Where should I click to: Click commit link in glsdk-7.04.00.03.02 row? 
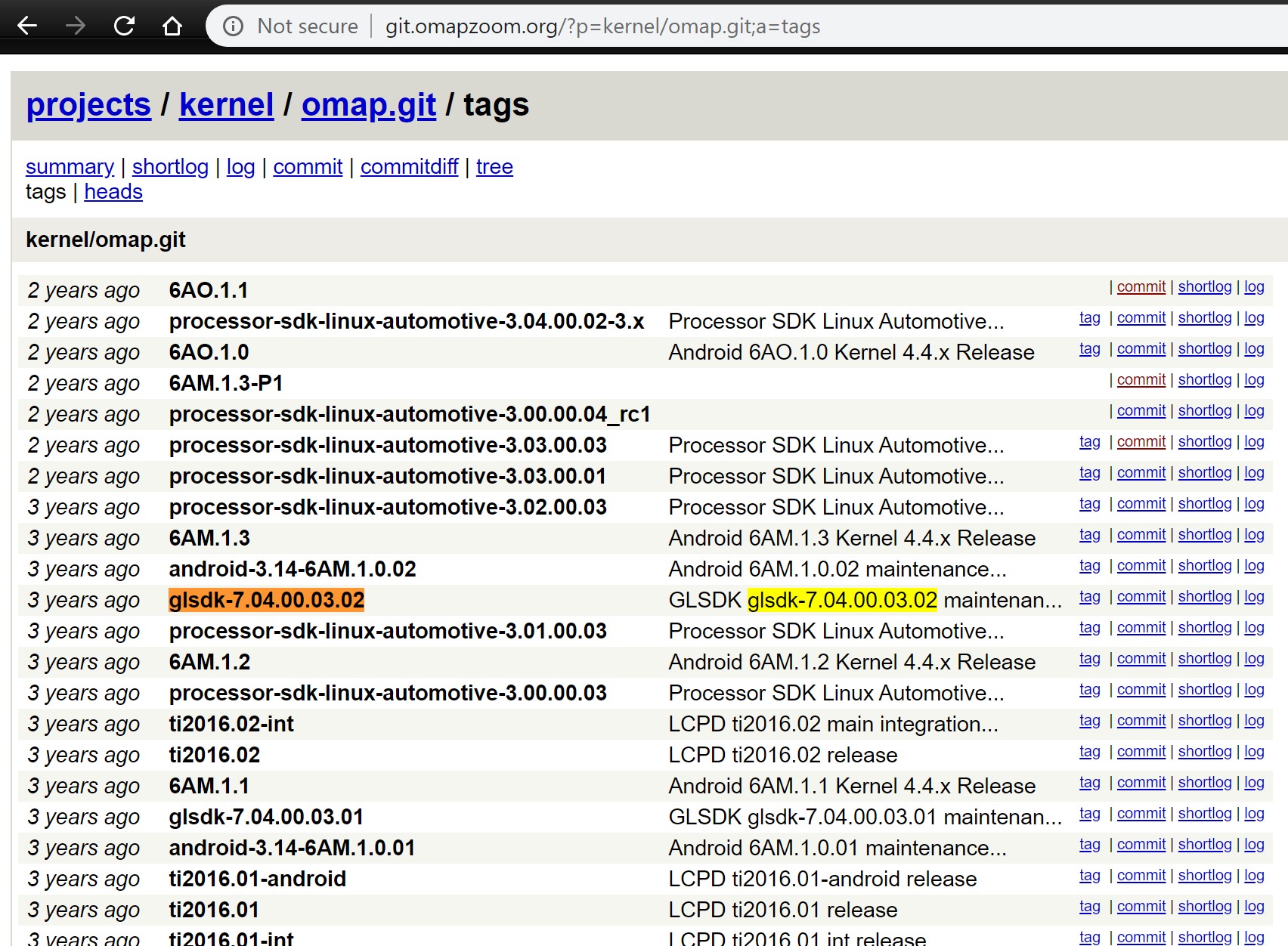pos(1141,596)
